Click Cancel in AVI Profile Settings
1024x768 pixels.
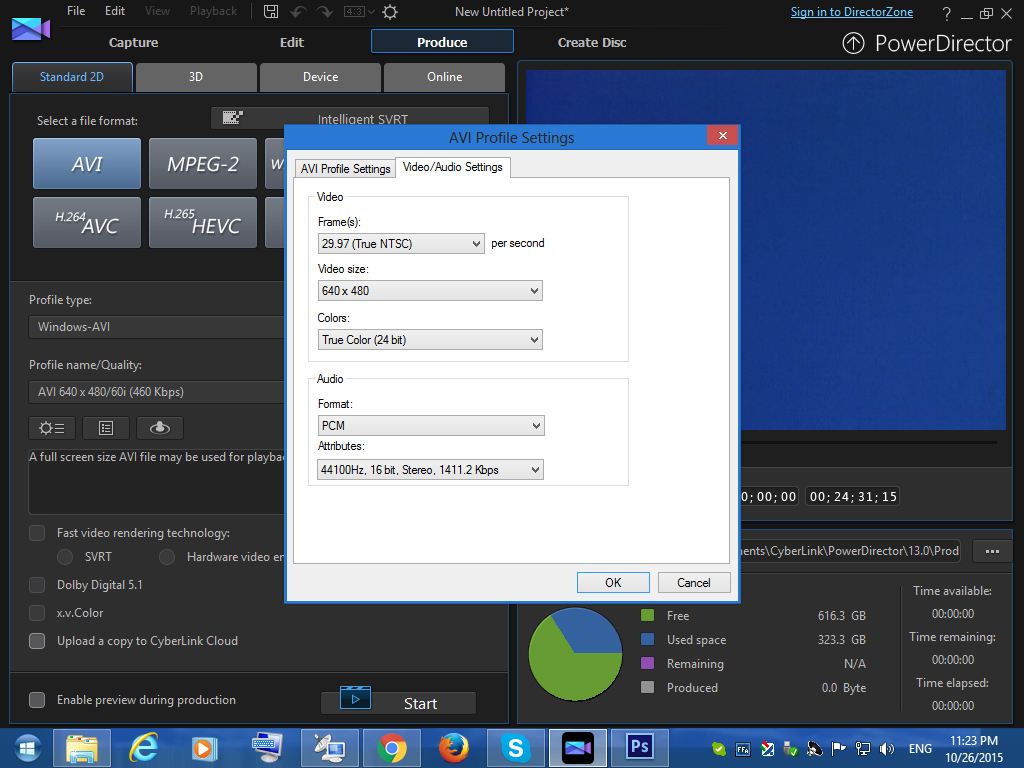coord(694,583)
